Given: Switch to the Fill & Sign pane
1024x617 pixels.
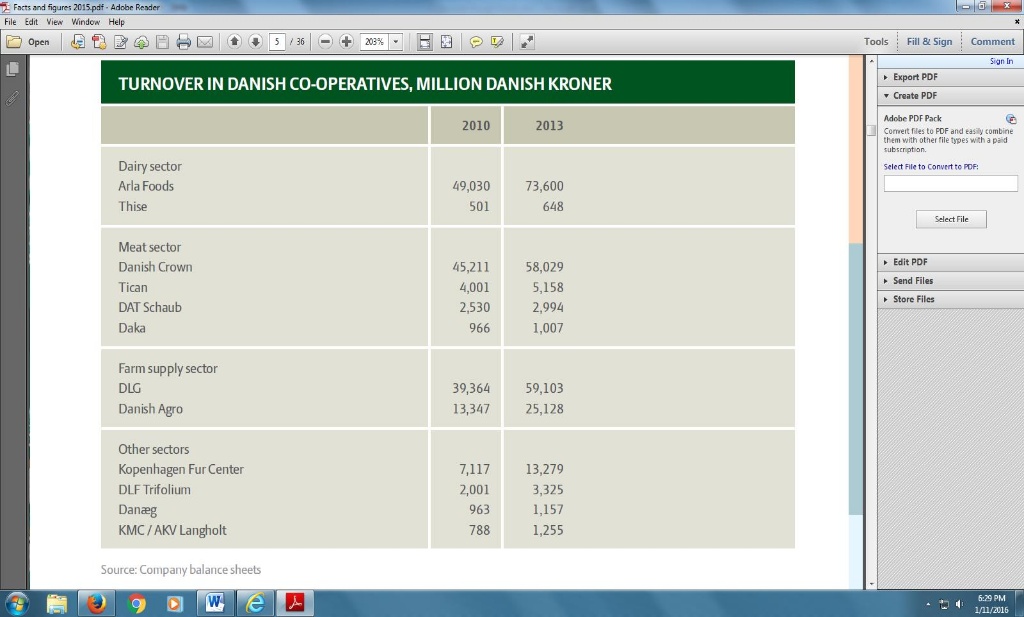Looking at the screenshot, I should click(929, 42).
